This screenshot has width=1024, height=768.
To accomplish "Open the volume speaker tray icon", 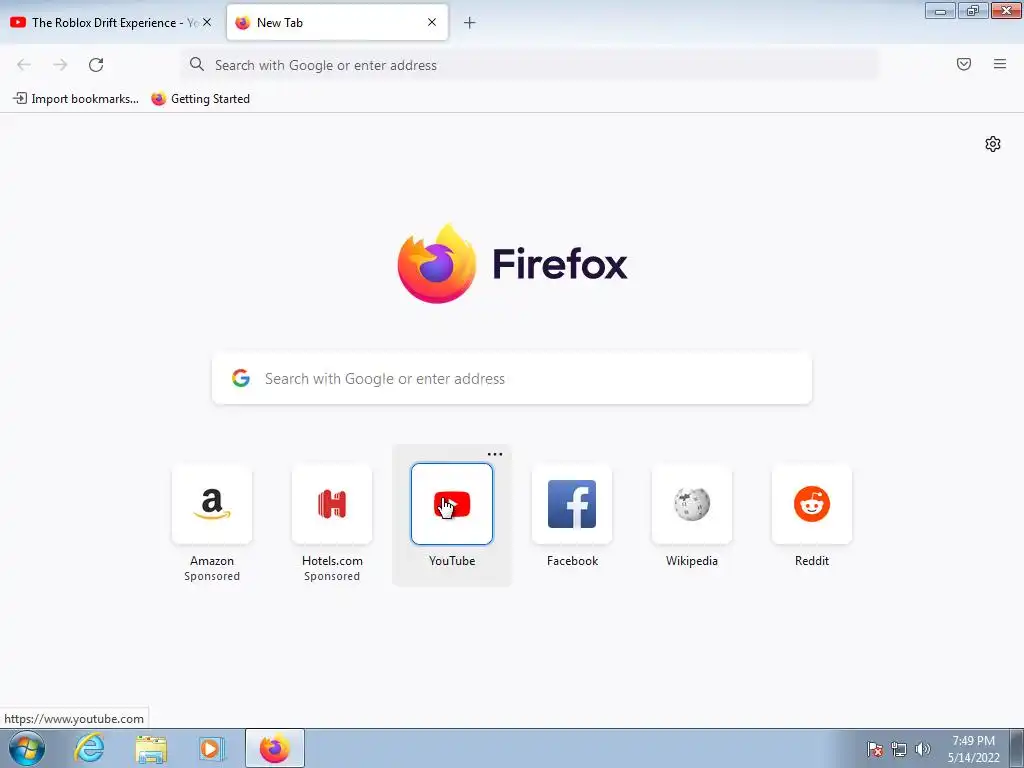I will (922, 749).
